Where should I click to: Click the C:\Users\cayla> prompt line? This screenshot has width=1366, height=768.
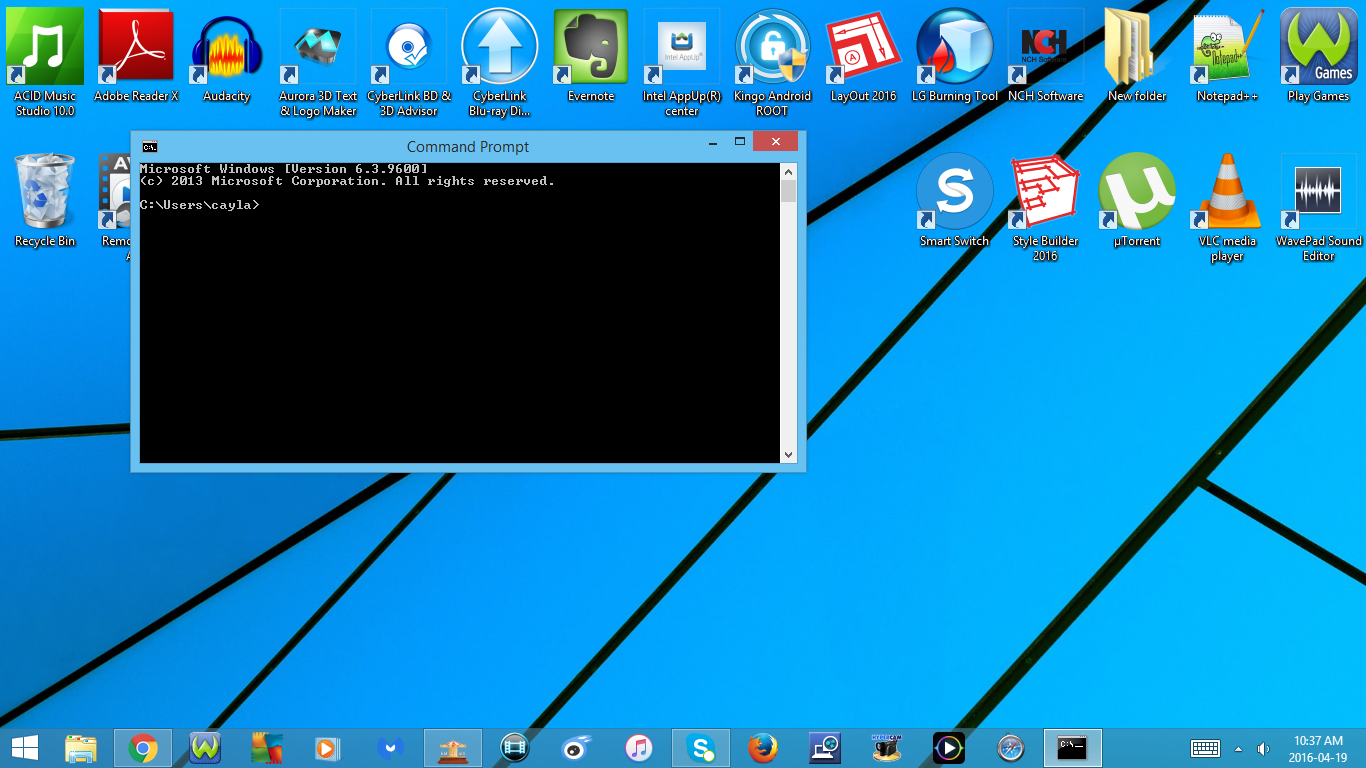point(200,205)
